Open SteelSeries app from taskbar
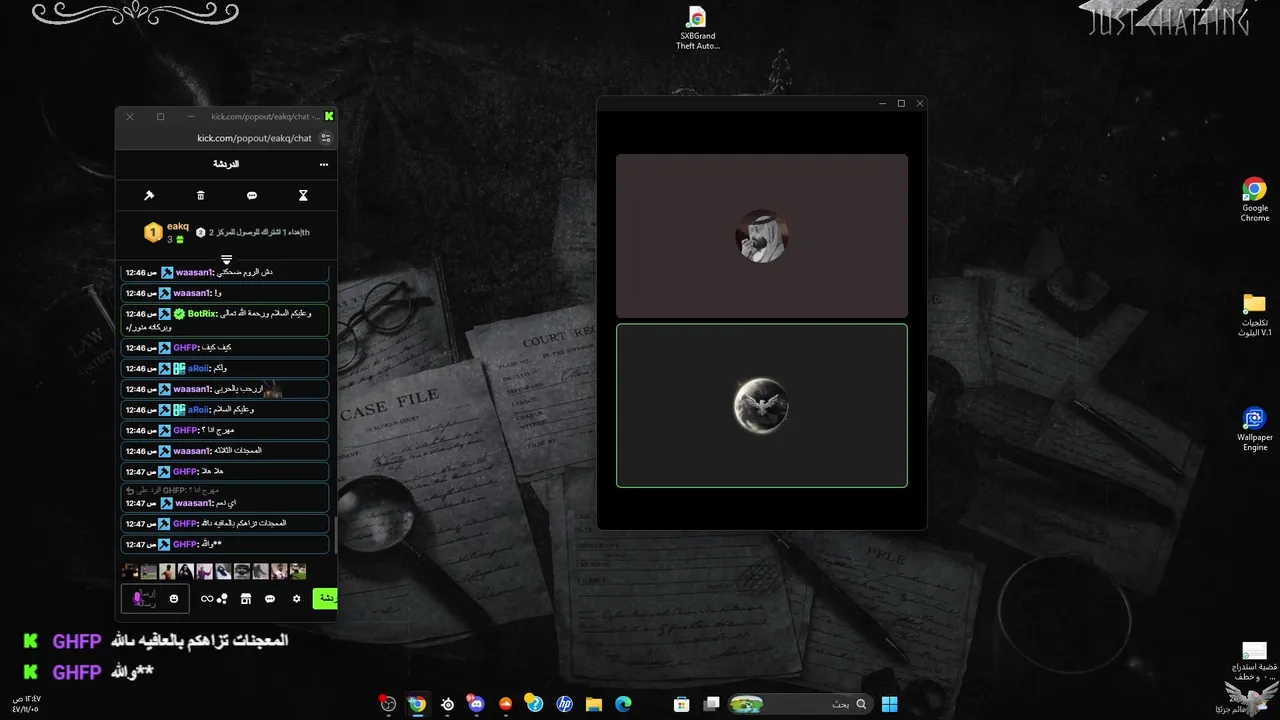This screenshot has height=720, width=1280. [x=447, y=704]
